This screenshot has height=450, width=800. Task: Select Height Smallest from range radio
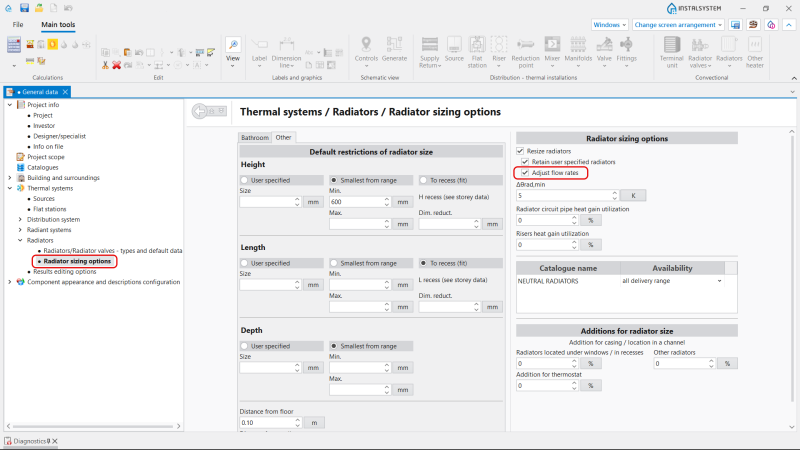[334, 180]
